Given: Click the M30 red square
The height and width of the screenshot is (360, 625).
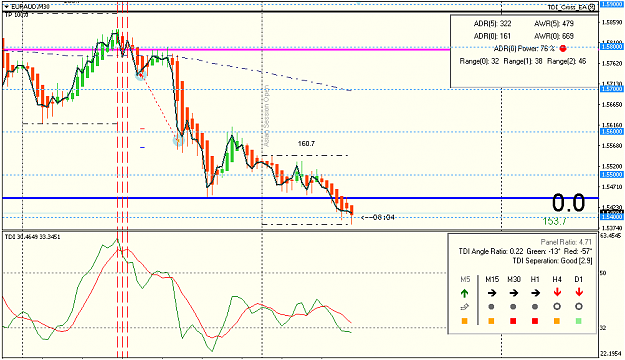Looking at the screenshot, I should (x=513, y=321).
